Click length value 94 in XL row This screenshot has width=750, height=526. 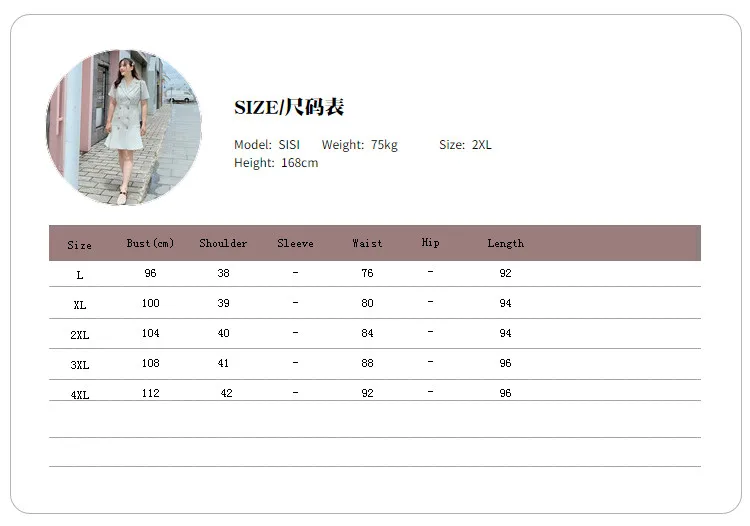tap(506, 303)
